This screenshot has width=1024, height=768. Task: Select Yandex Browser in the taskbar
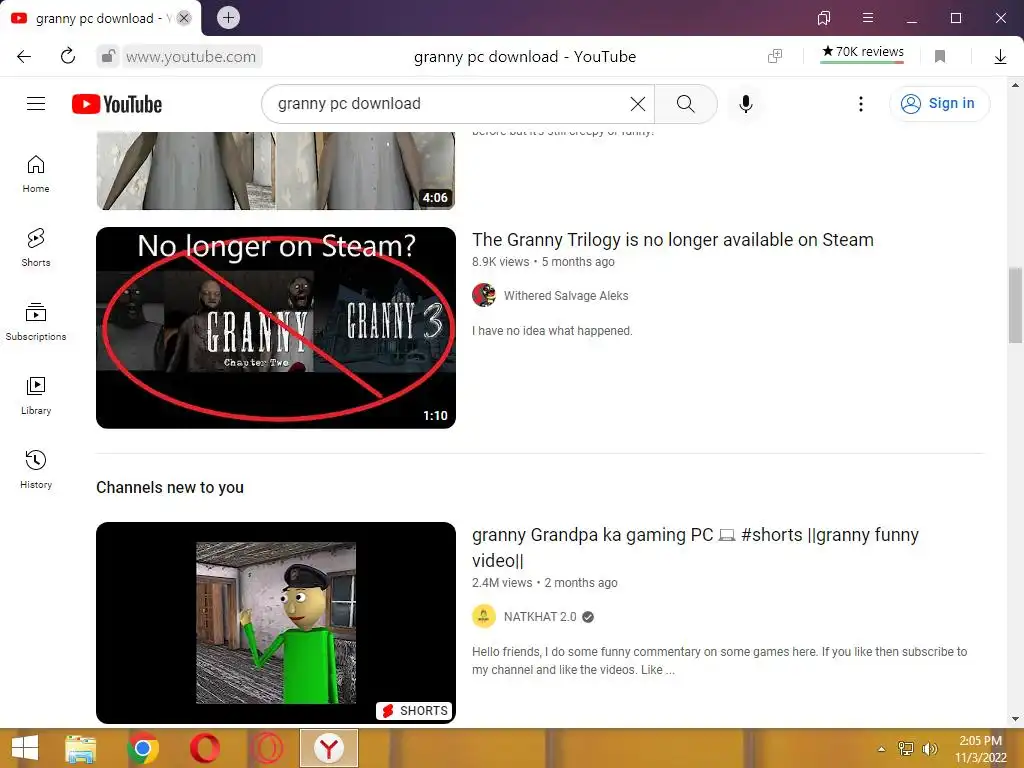(329, 748)
